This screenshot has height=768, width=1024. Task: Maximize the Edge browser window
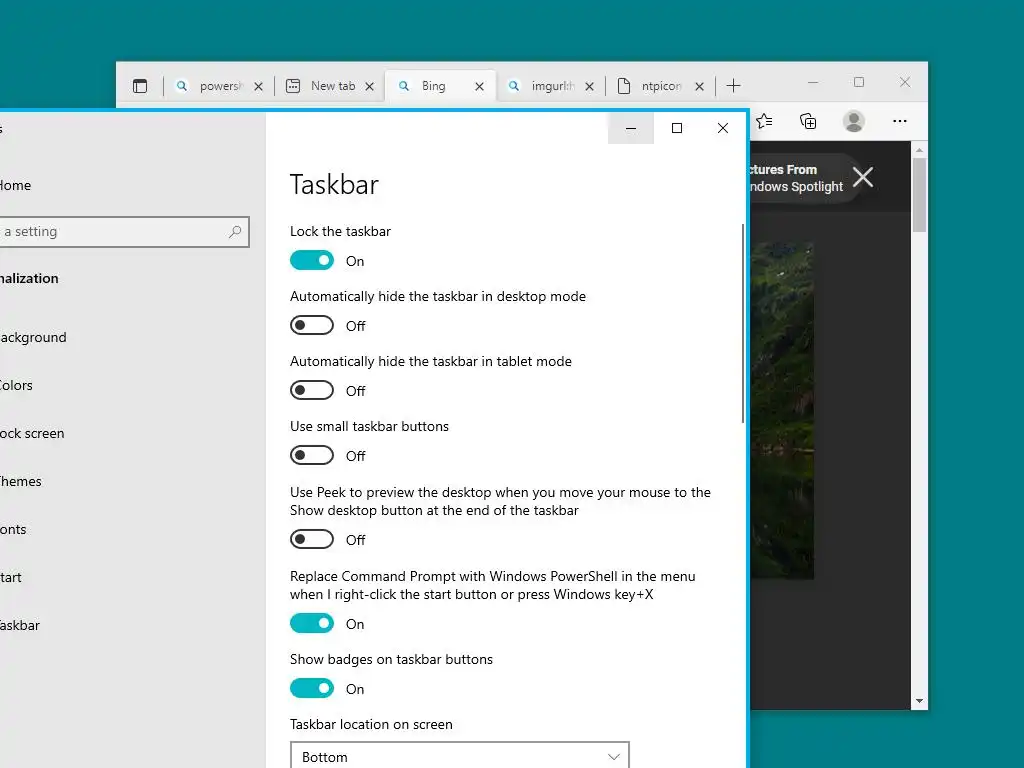pyautogui.click(x=859, y=82)
